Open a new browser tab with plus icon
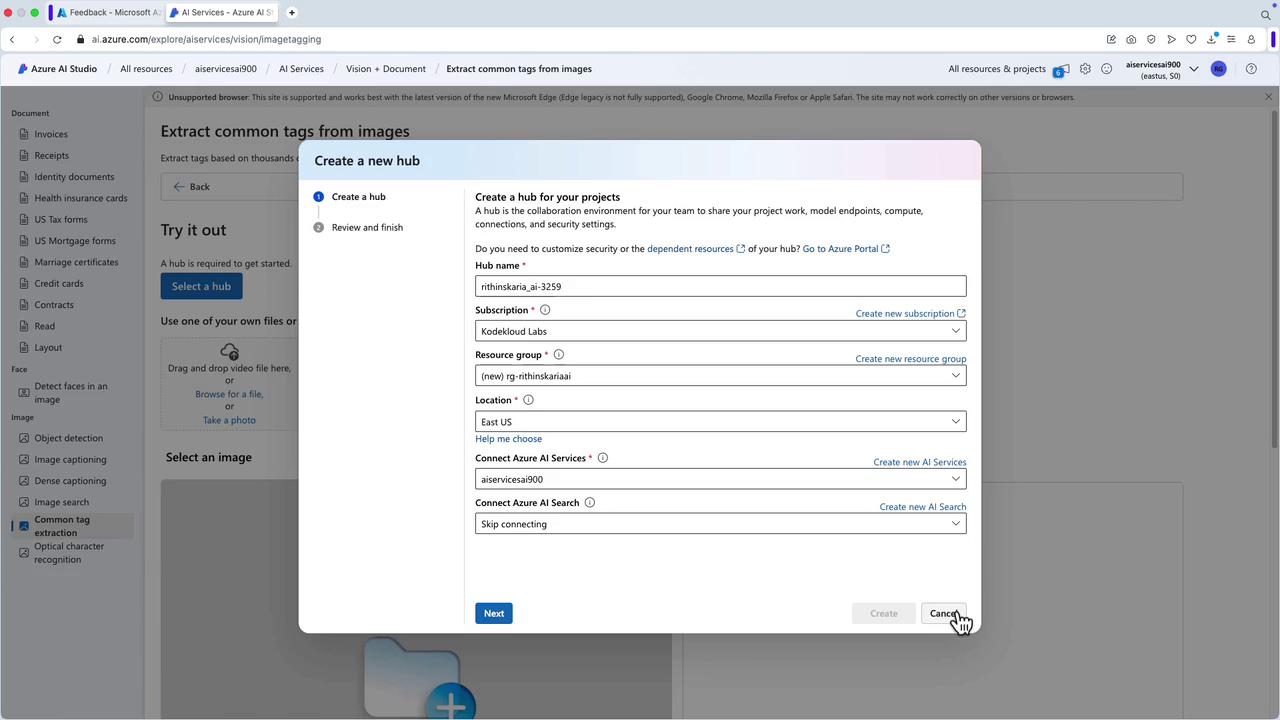1280x720 pixels. pos(292,13)
